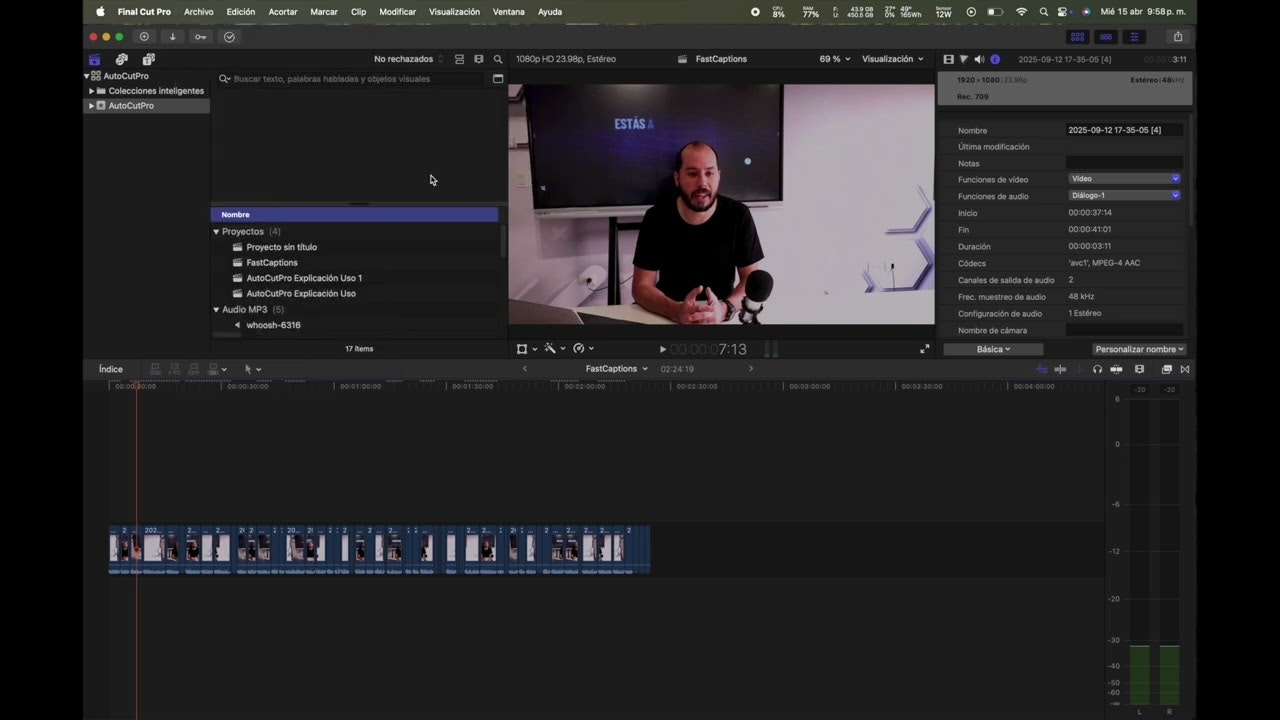Open the Audio inspector speaker icon
The image size is (1280, 720).
click(979, 60)
